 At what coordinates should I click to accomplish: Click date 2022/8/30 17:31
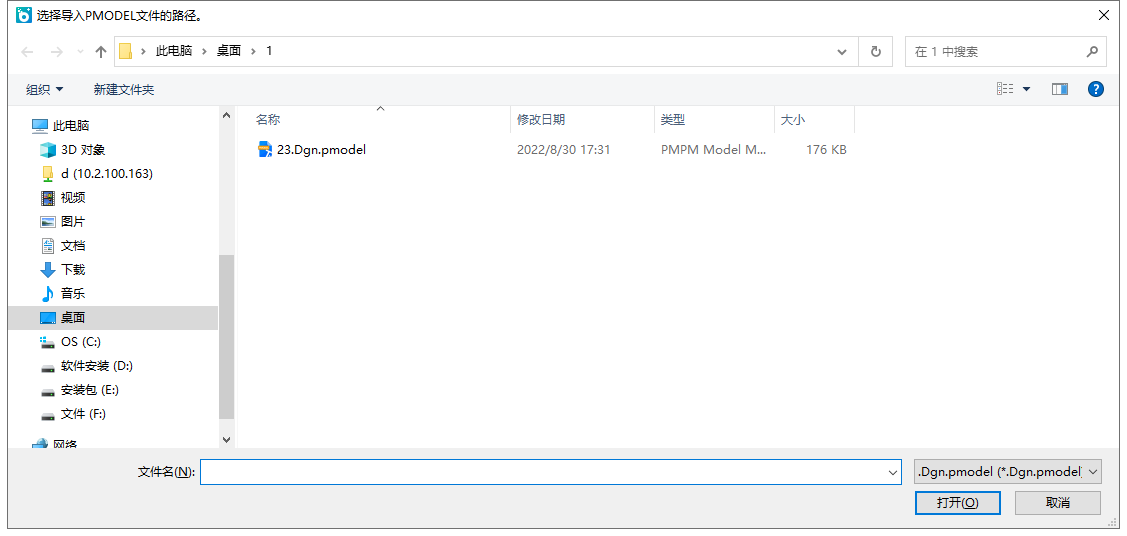pyautogui.click(x=564, y=150)
